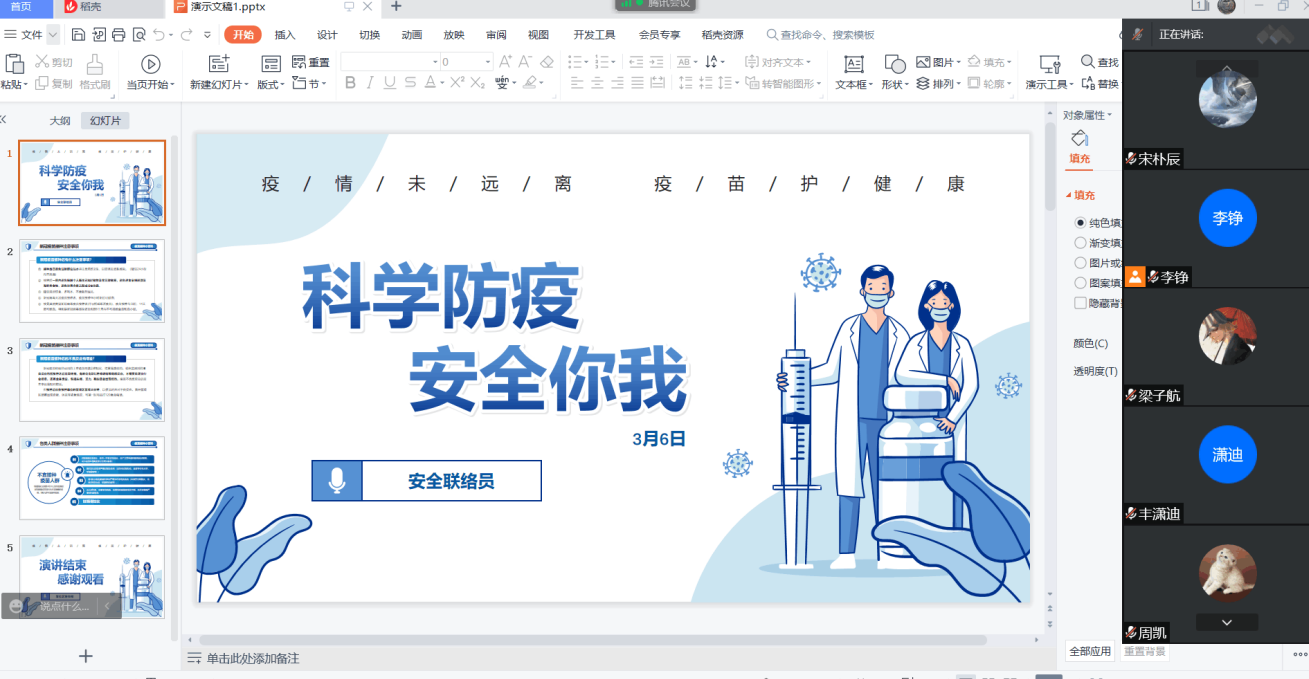Select slide 2 thumbnail
1309x679 pixels.
point(92,281)
